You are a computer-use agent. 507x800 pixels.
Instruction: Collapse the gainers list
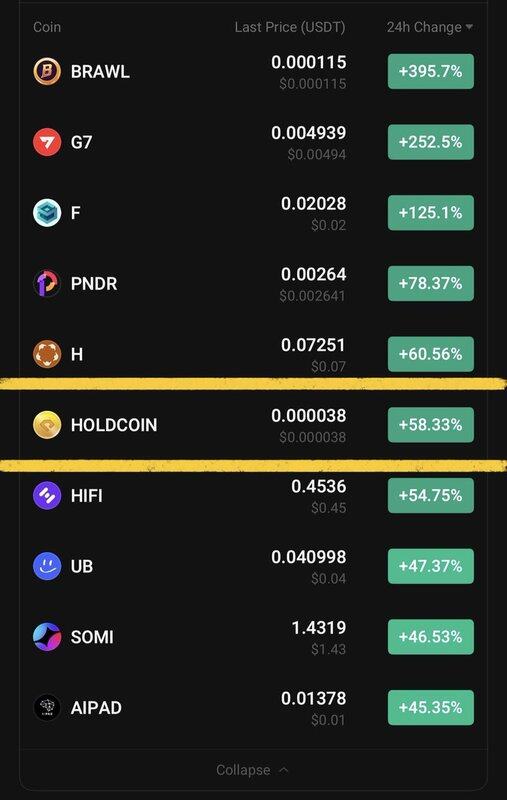(252, 769)
